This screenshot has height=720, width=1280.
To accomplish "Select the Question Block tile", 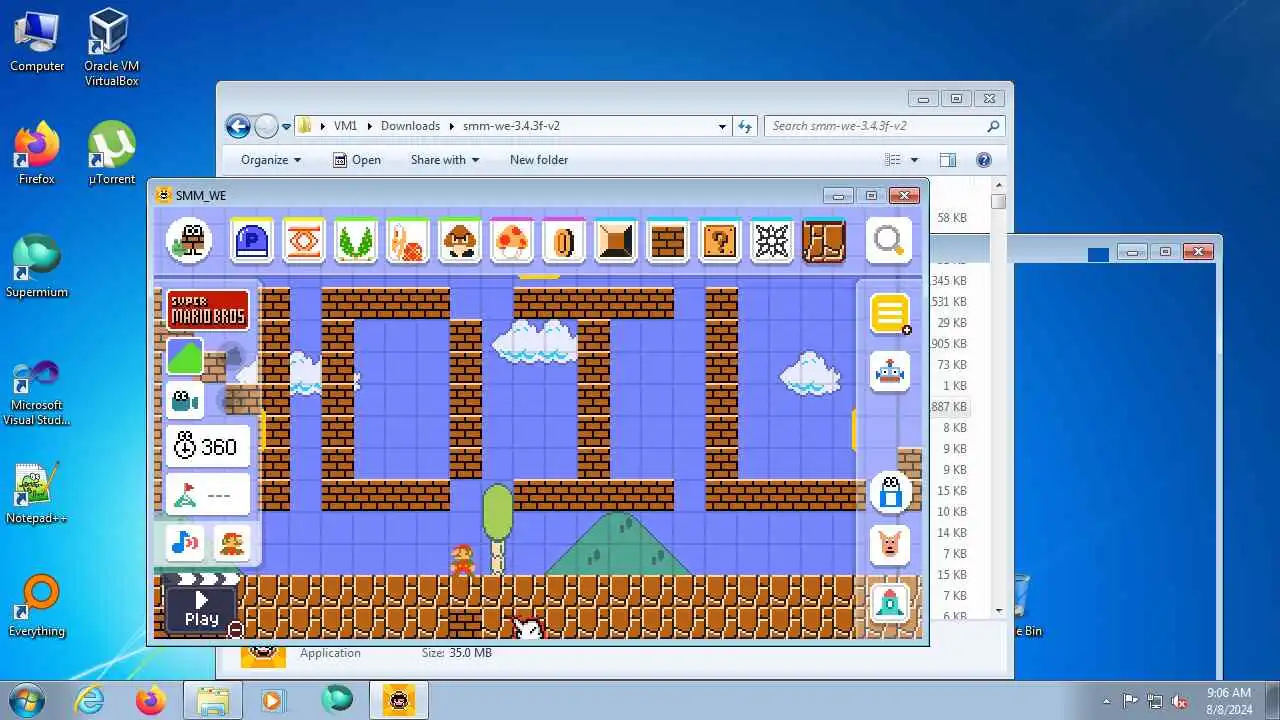I will click(x=720, y=241).
